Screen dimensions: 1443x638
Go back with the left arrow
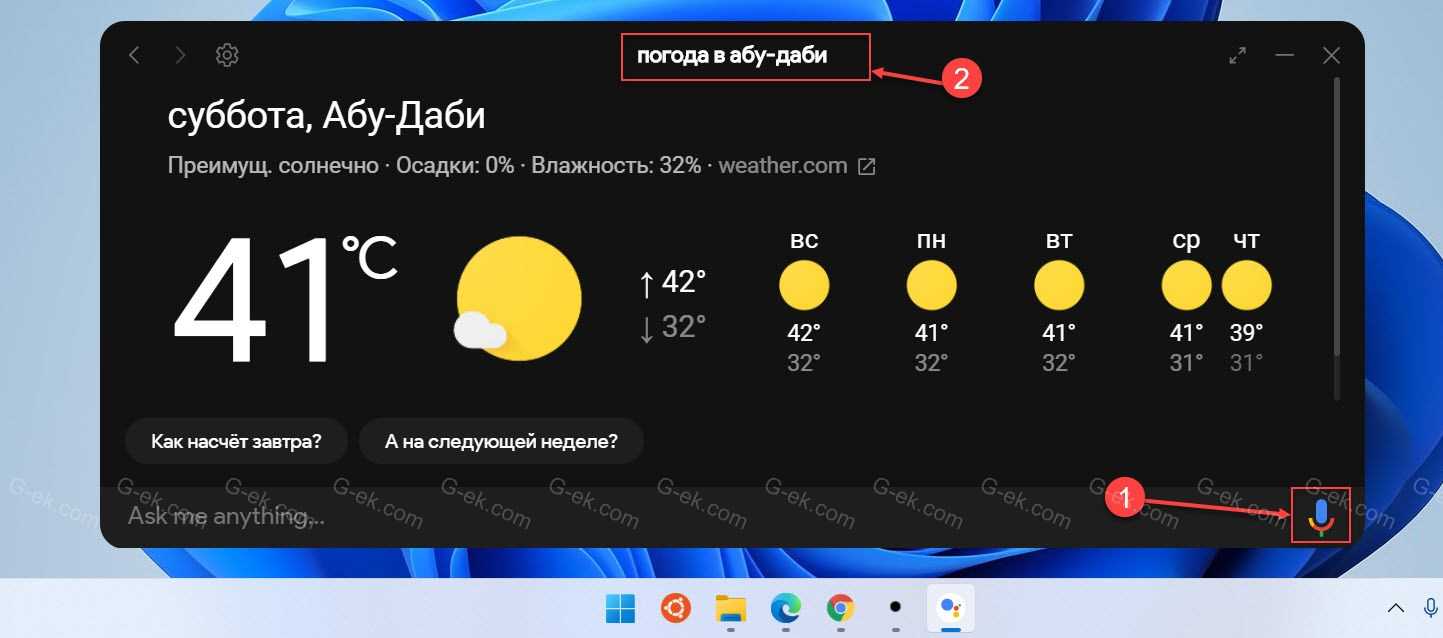(135, 55)
